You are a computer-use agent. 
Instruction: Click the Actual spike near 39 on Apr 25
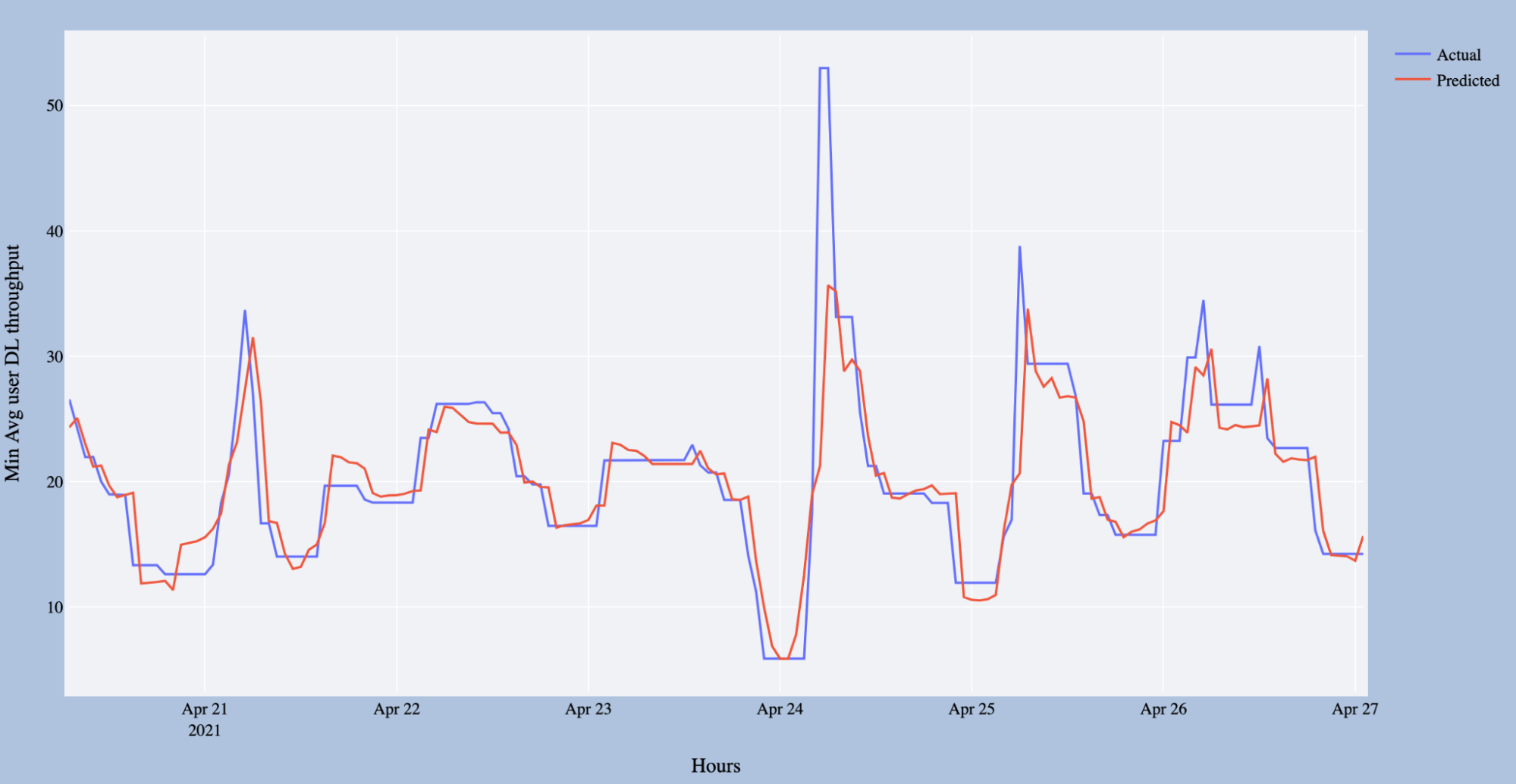click(x=1020, y=246)
